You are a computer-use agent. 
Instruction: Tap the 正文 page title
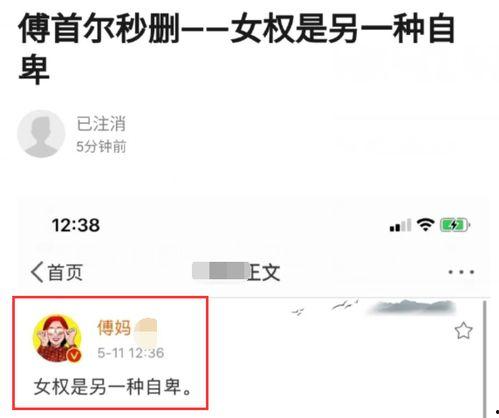click(x=263, y=273)
